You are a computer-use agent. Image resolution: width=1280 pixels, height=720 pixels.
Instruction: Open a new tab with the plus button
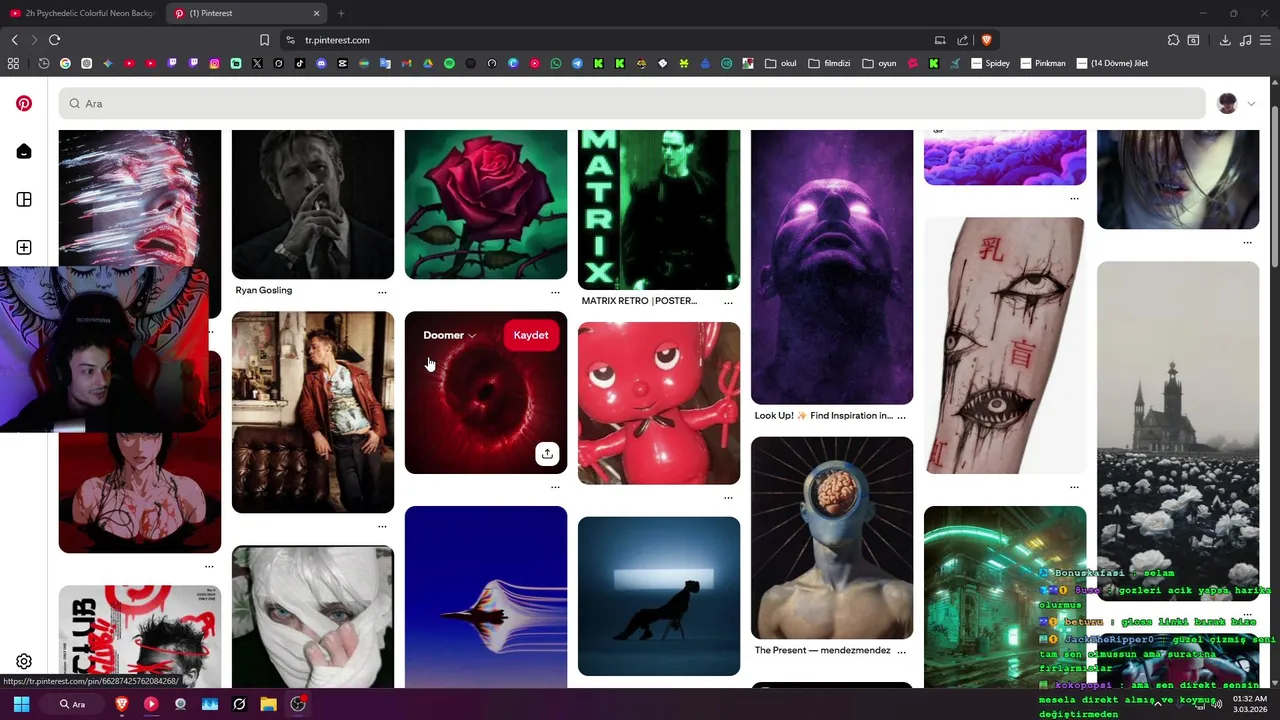click(x=341, y=13)
